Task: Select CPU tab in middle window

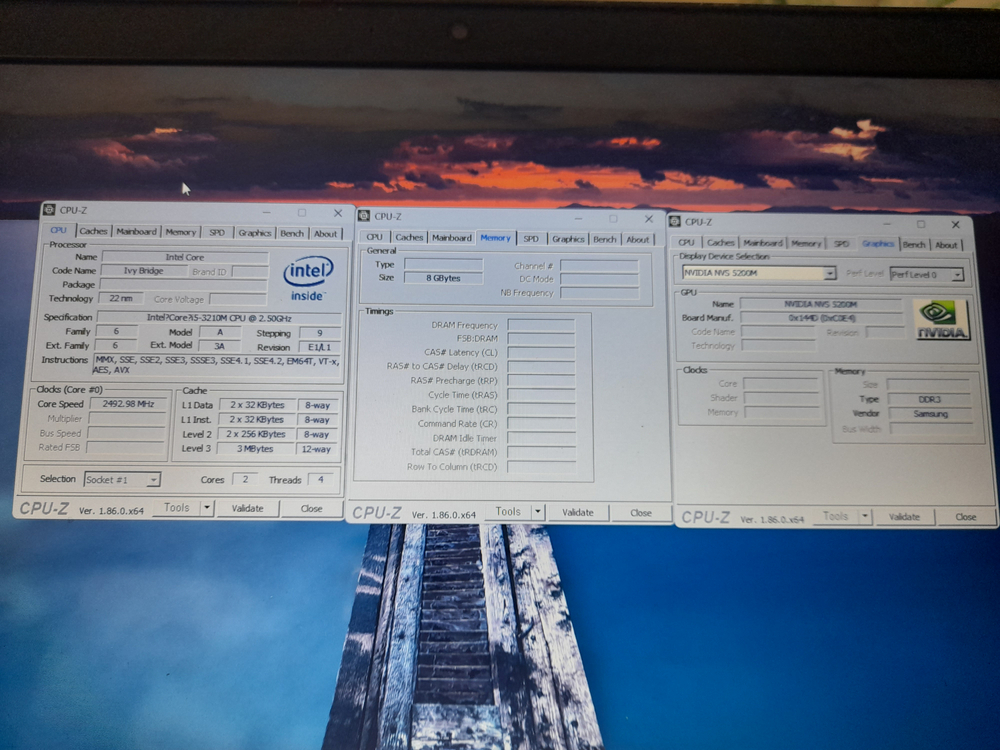Action: pos(374,237)
